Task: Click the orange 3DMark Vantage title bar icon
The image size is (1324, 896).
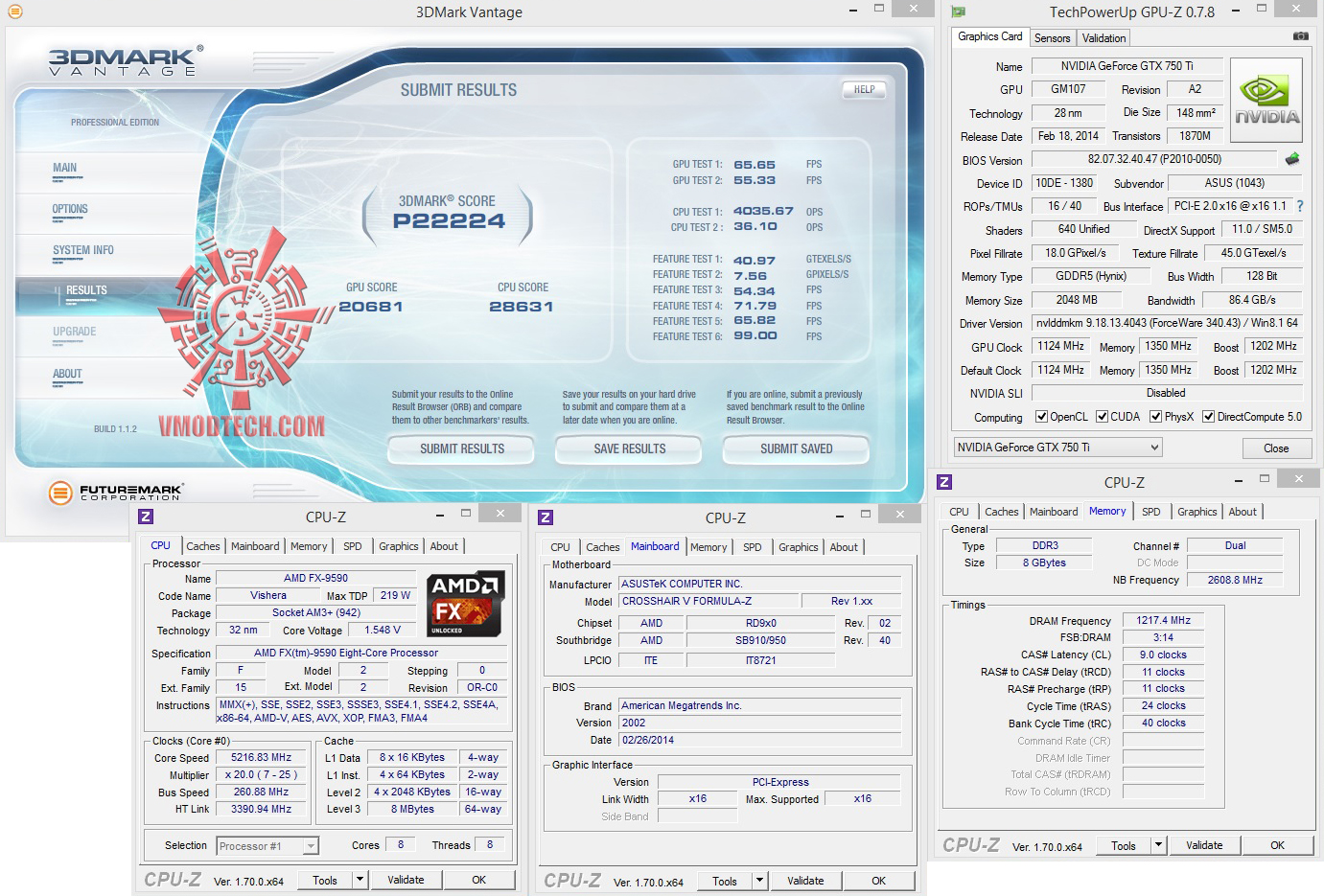Action: (x=15, y=11)
